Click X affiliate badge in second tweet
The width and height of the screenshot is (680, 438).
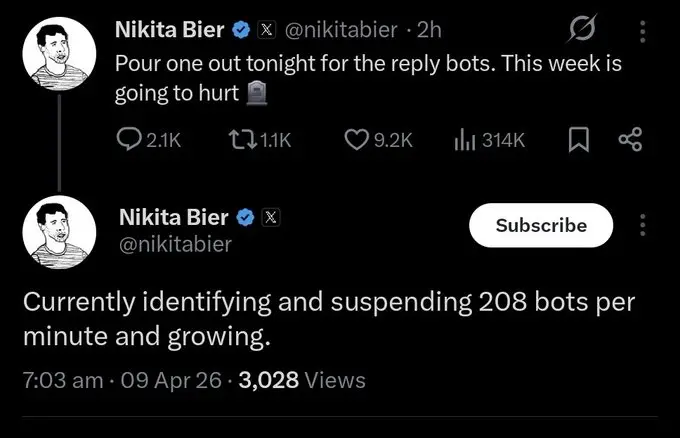click(x=270, y=216)
